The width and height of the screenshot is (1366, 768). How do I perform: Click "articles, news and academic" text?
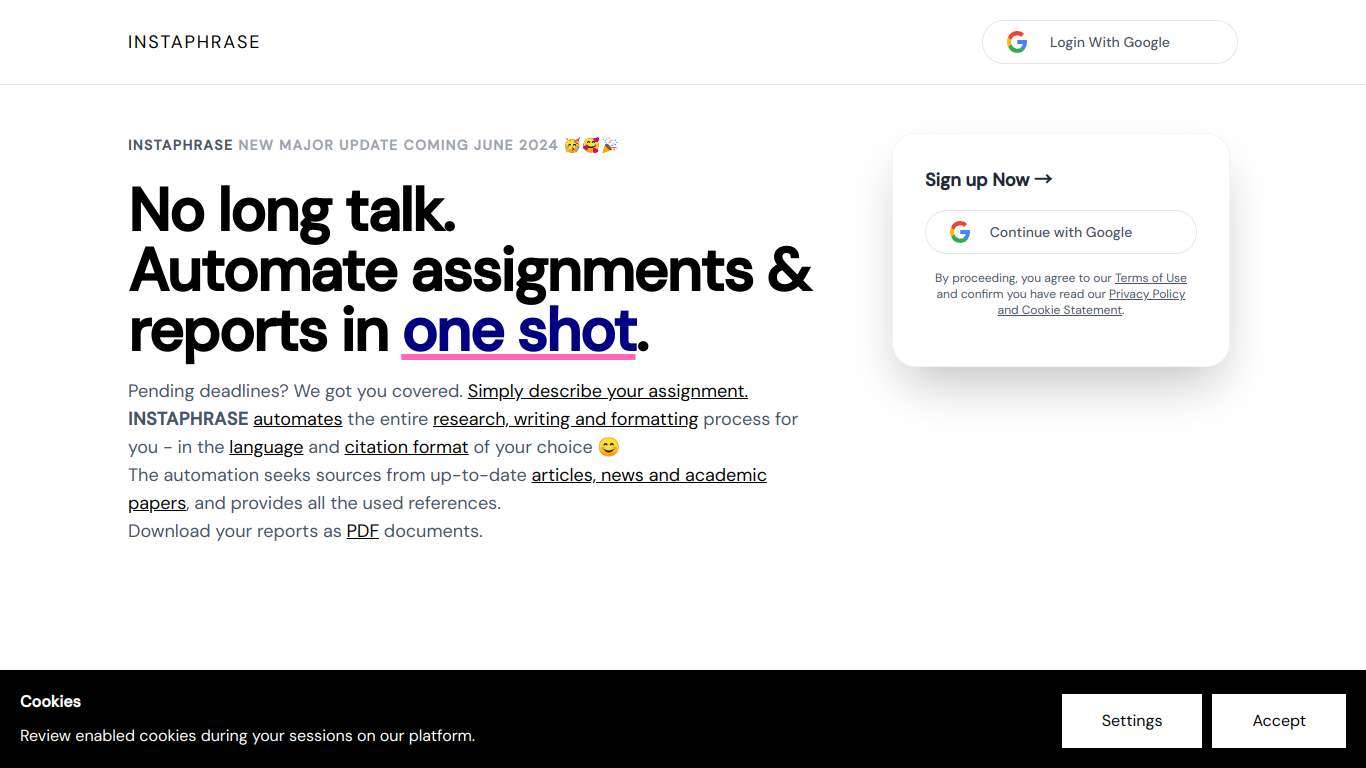(x=649, y=475)
